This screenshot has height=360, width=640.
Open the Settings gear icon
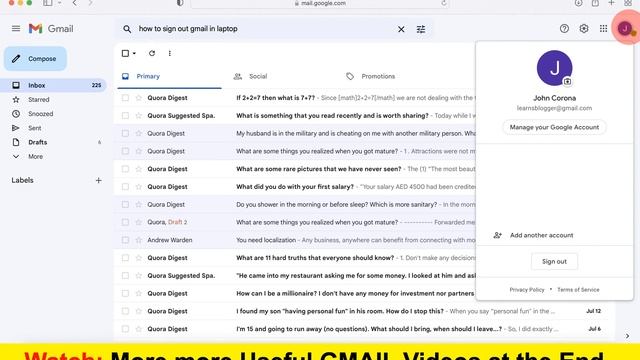tap(584, 29)
